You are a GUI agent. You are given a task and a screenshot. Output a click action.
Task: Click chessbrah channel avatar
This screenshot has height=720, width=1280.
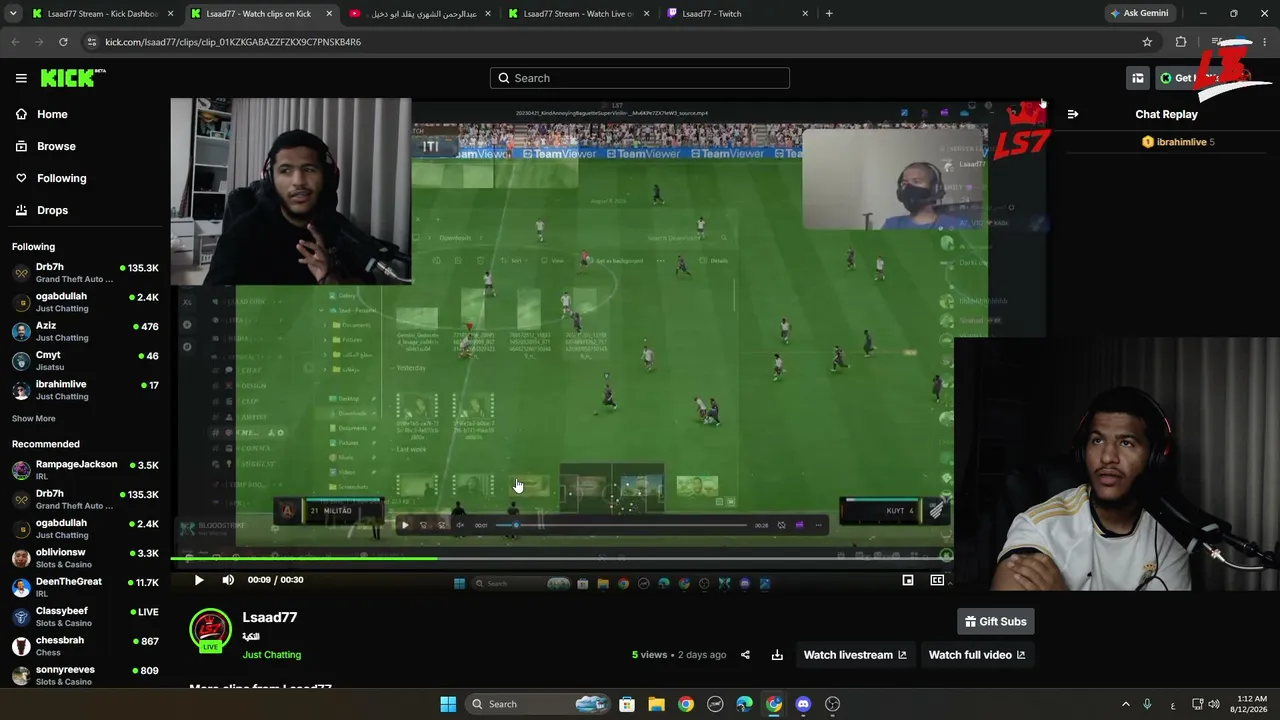[21, 645]
